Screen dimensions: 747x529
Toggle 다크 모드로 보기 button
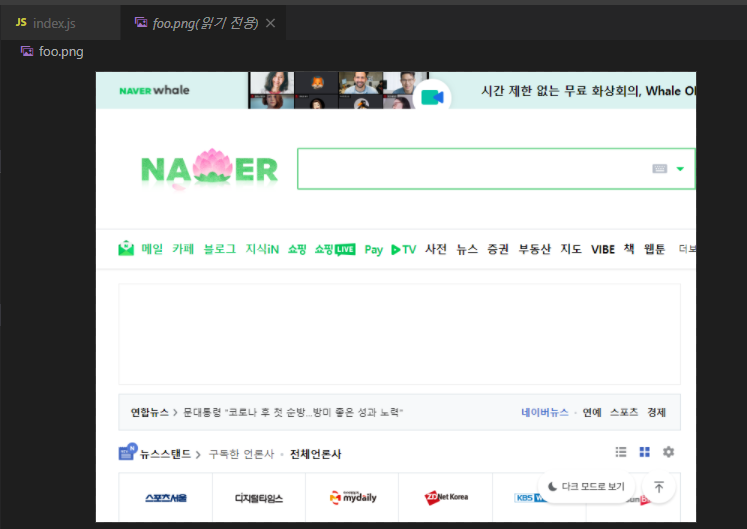pyautogui.click(x=586, y=487)
